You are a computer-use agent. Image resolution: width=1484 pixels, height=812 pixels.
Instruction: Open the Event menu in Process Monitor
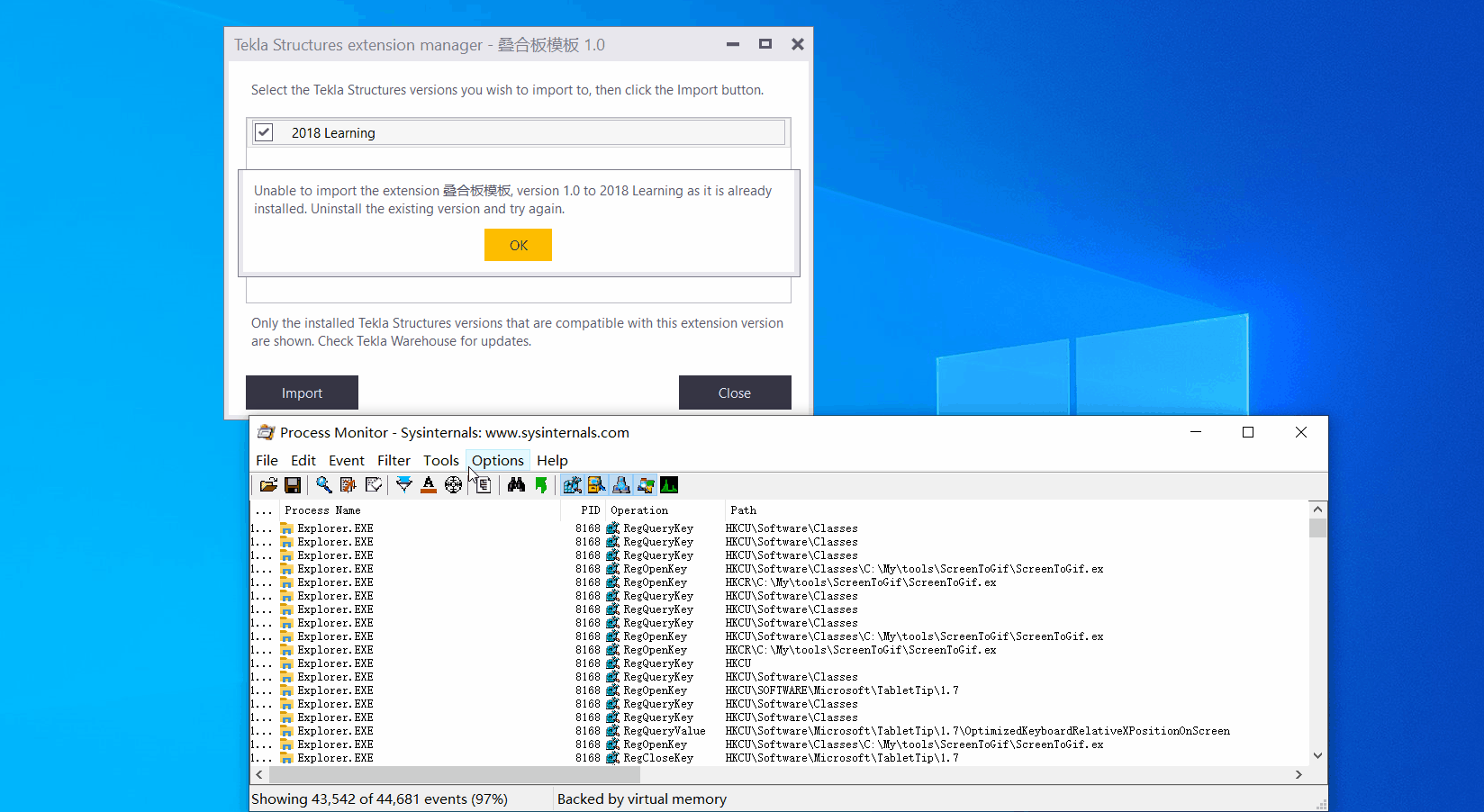point(346,460)
